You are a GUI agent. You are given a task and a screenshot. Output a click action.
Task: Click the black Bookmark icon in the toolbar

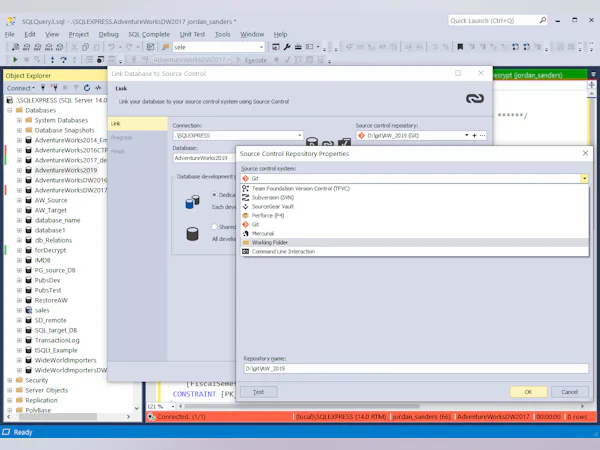460,47
